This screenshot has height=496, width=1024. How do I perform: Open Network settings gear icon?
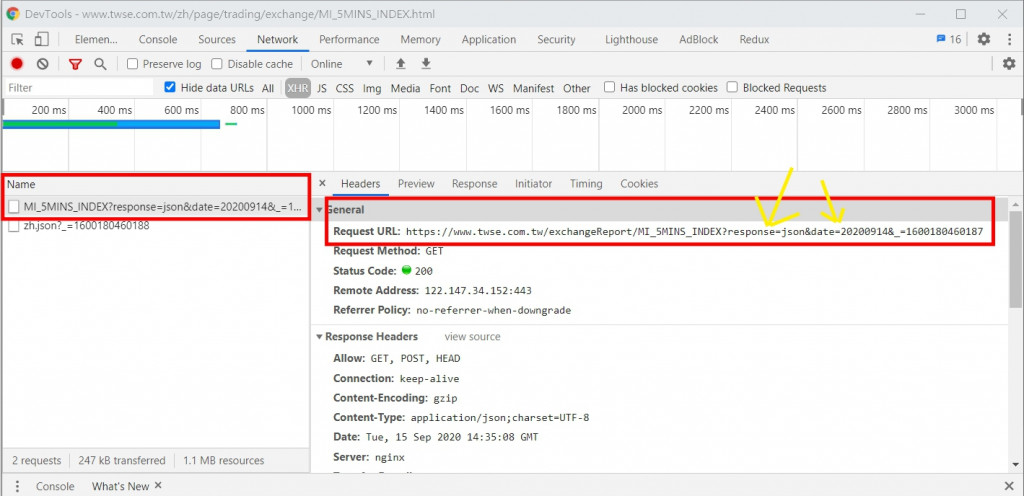1009,64
